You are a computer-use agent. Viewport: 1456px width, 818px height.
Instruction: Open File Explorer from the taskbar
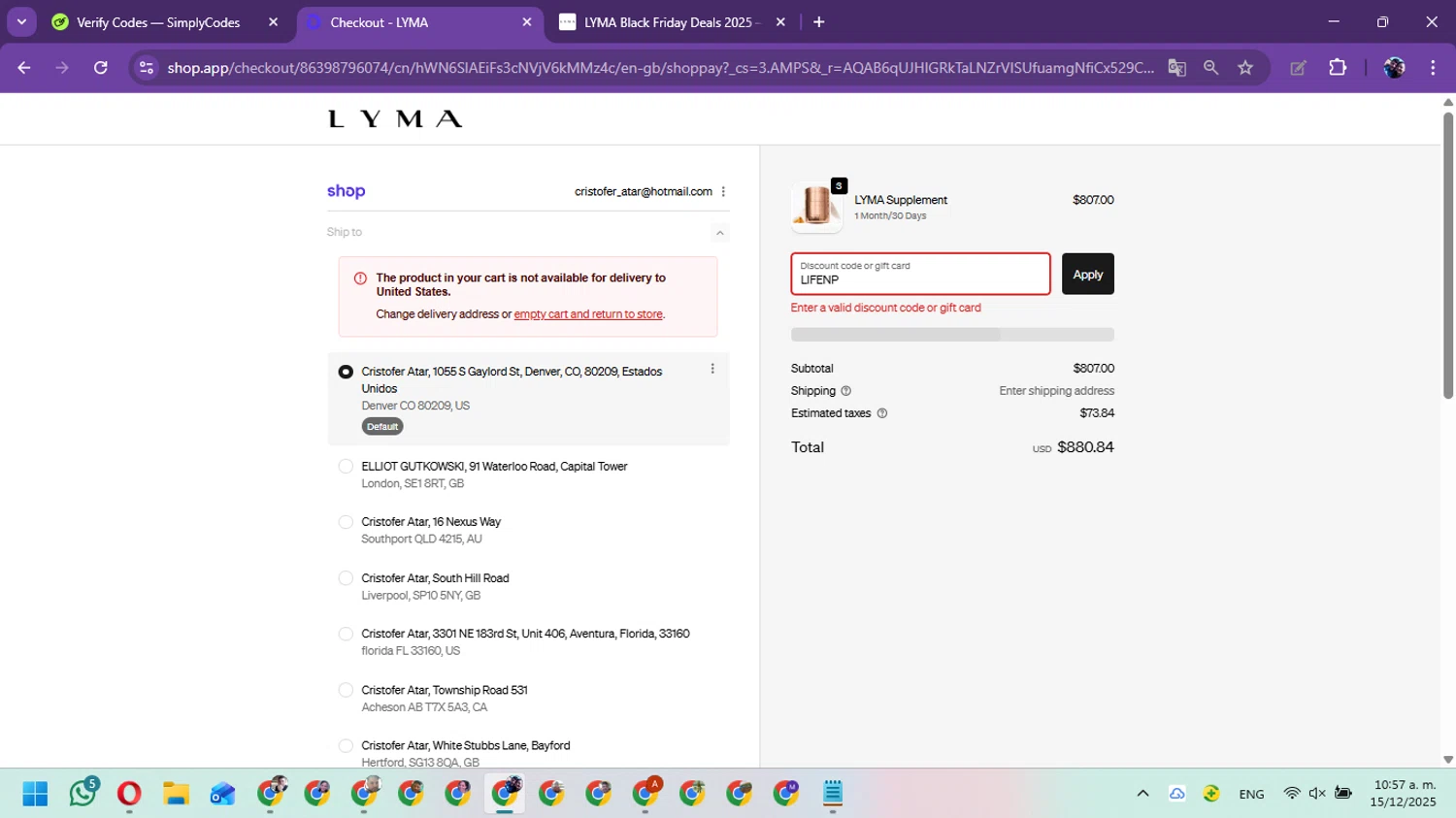tap(176, 794)
